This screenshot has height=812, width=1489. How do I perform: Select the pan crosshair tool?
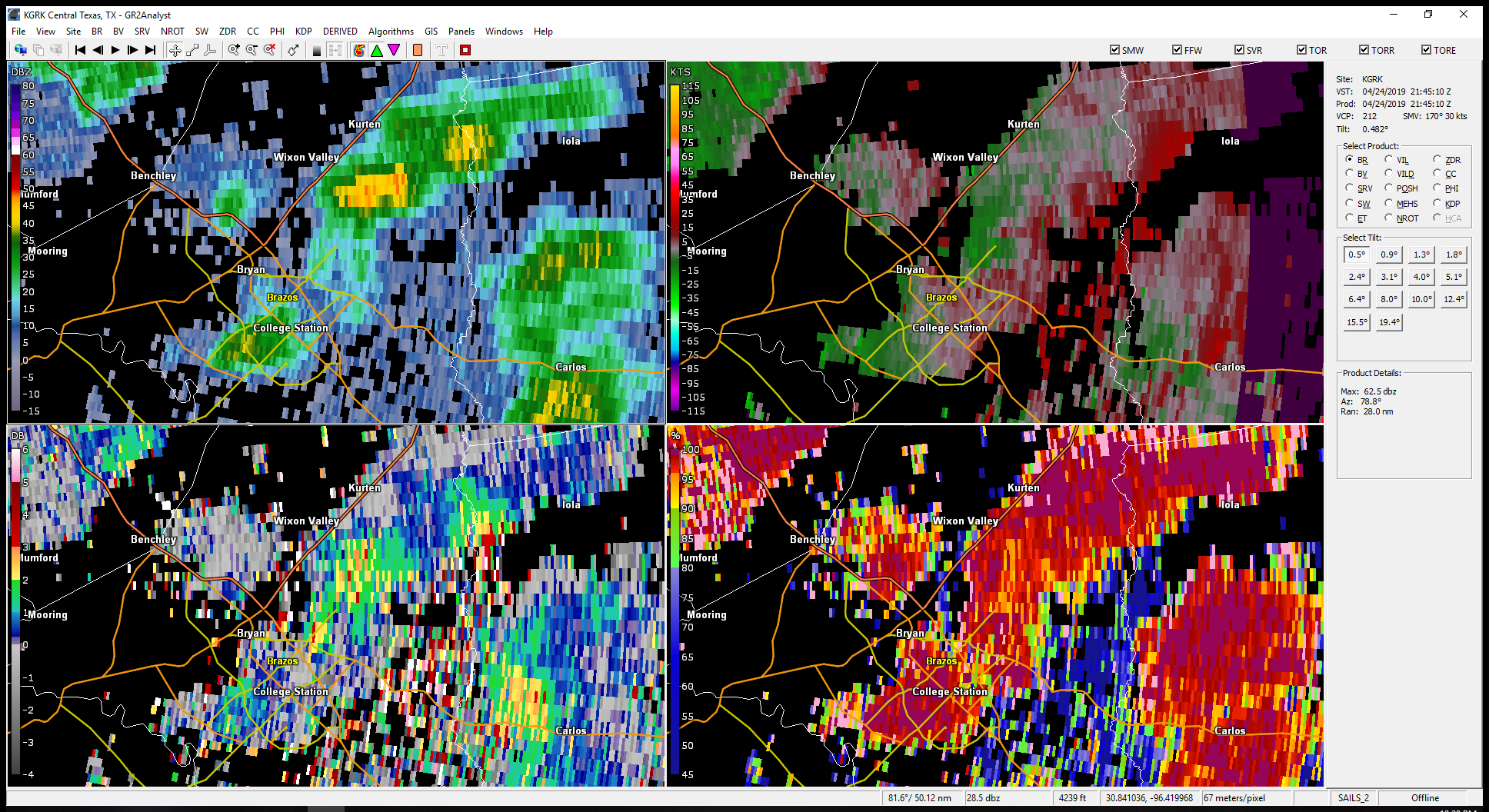(175, 50)
